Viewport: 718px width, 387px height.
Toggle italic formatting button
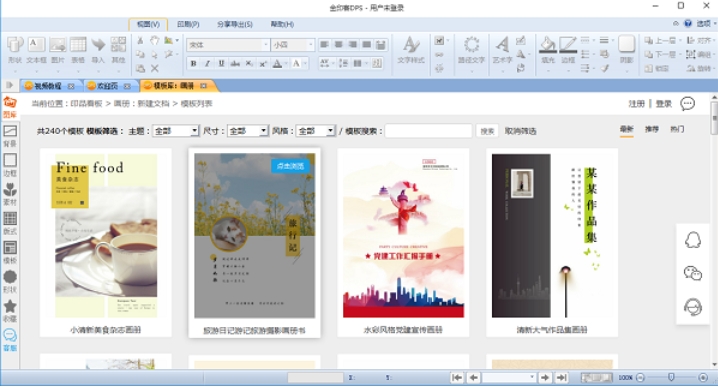[207, 64]
